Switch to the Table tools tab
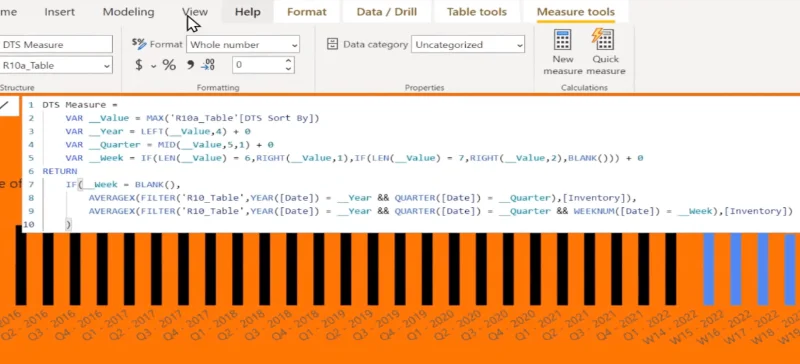800x364 pixels. point(477,12)
